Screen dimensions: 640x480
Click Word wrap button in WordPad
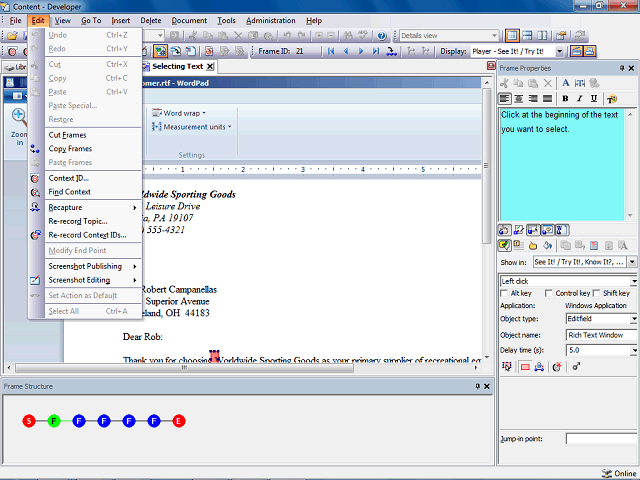tap(179, 113)
